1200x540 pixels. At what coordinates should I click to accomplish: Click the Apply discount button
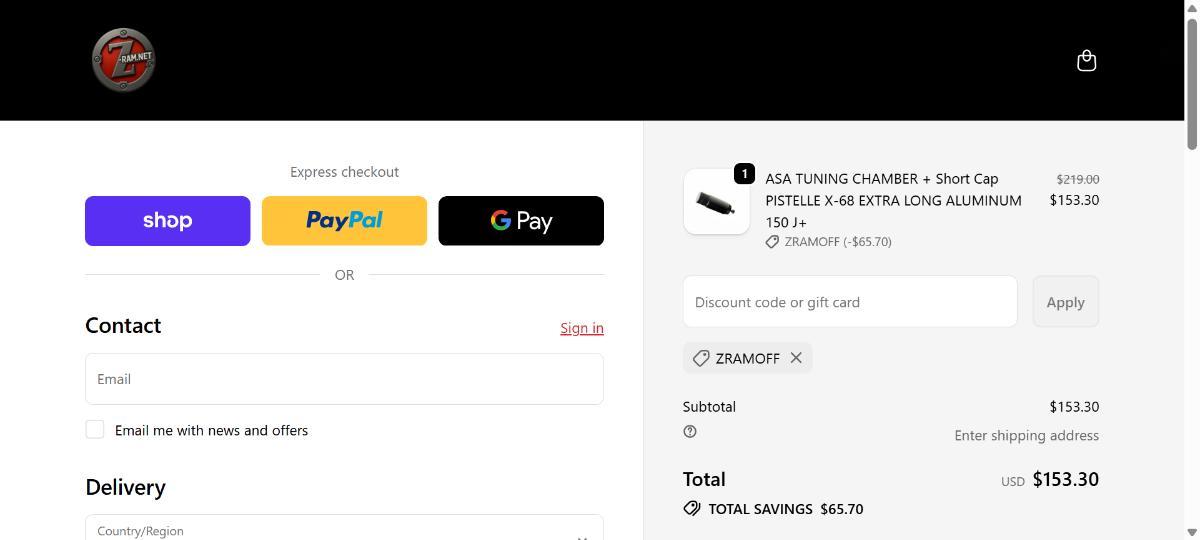(1065, 302)
